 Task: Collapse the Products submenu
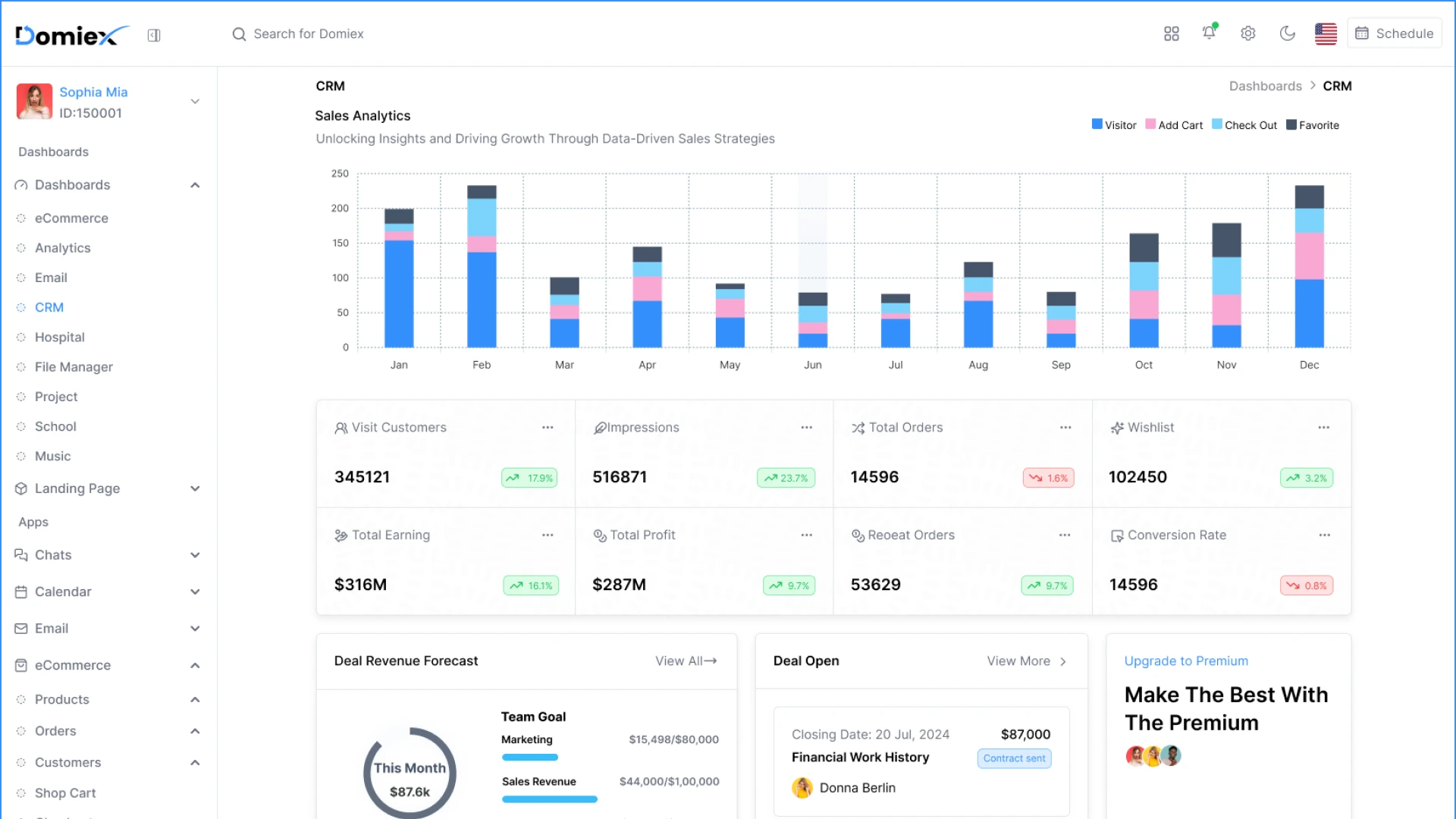tap(195, 700)
